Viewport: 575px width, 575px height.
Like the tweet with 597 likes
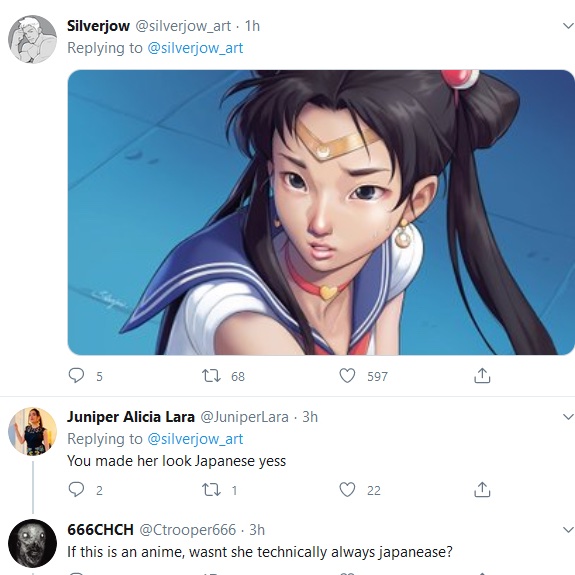347,376
